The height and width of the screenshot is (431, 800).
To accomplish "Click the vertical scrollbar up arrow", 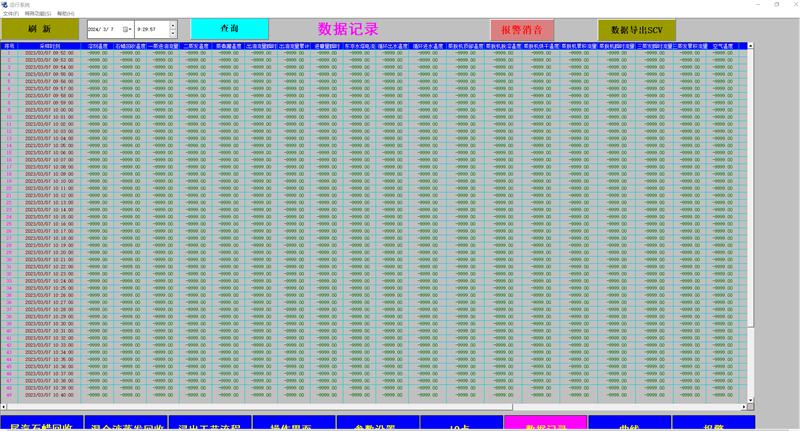I will point(751,46).
